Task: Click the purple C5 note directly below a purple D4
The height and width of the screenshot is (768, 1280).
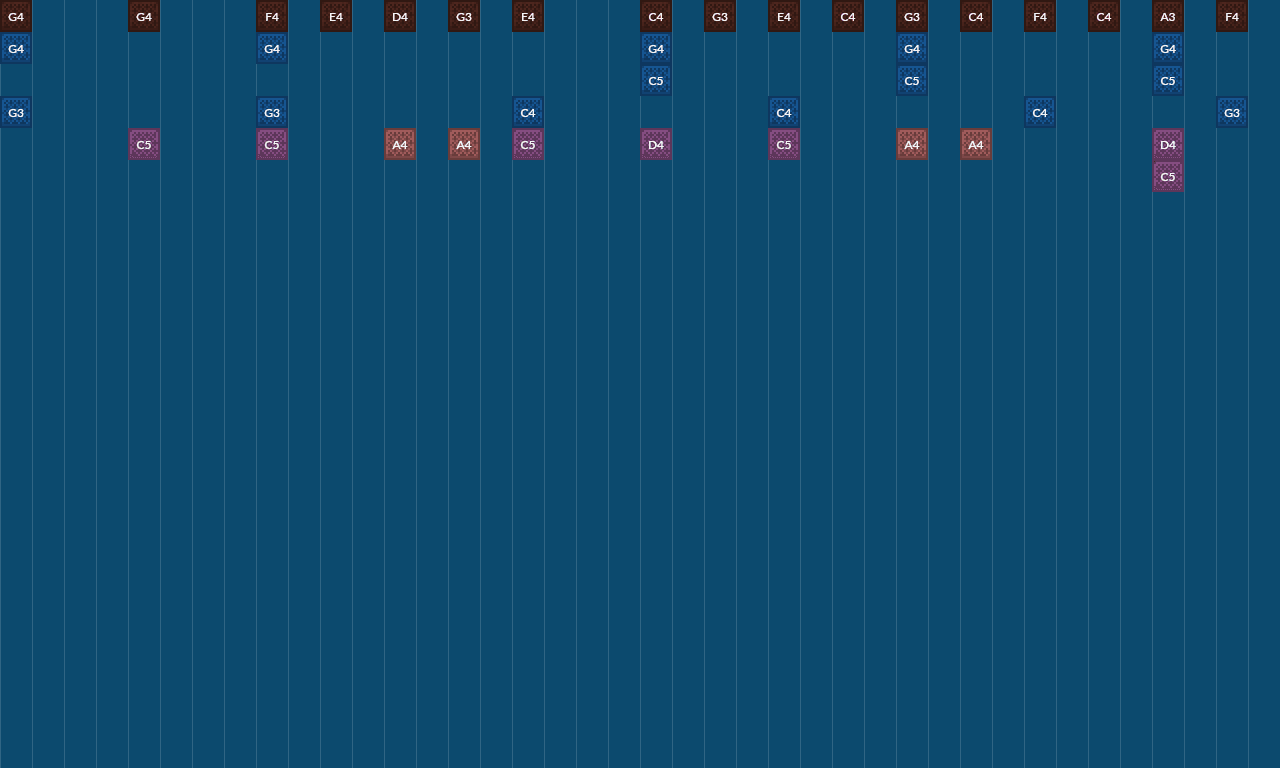Action: click(x=1168, y=176)
